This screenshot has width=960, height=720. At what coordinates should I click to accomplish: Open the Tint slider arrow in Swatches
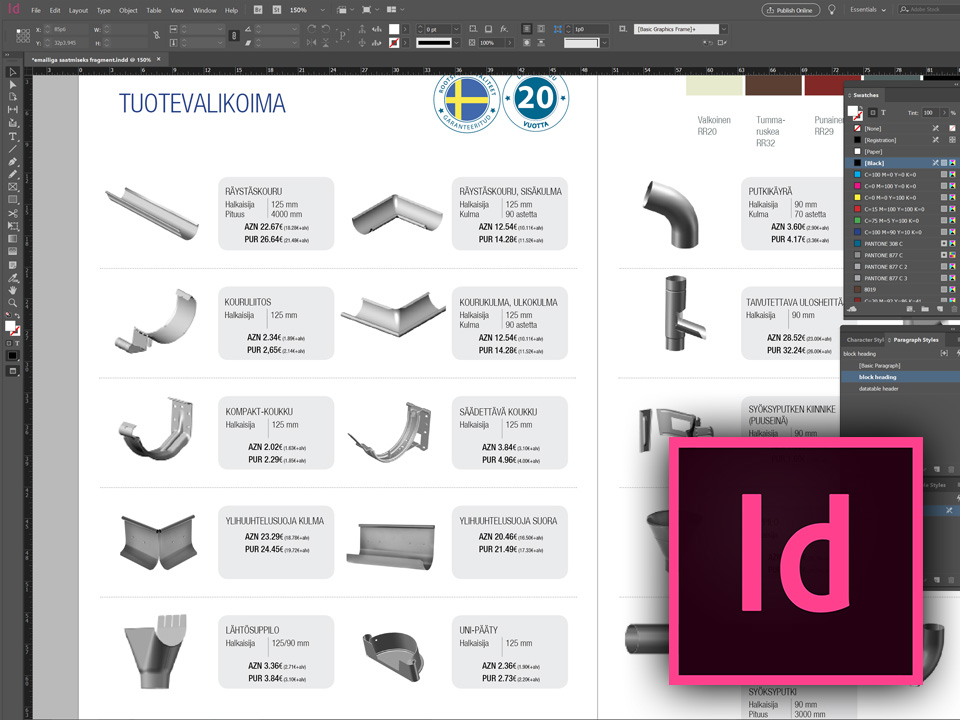click(x=944, y=113)
